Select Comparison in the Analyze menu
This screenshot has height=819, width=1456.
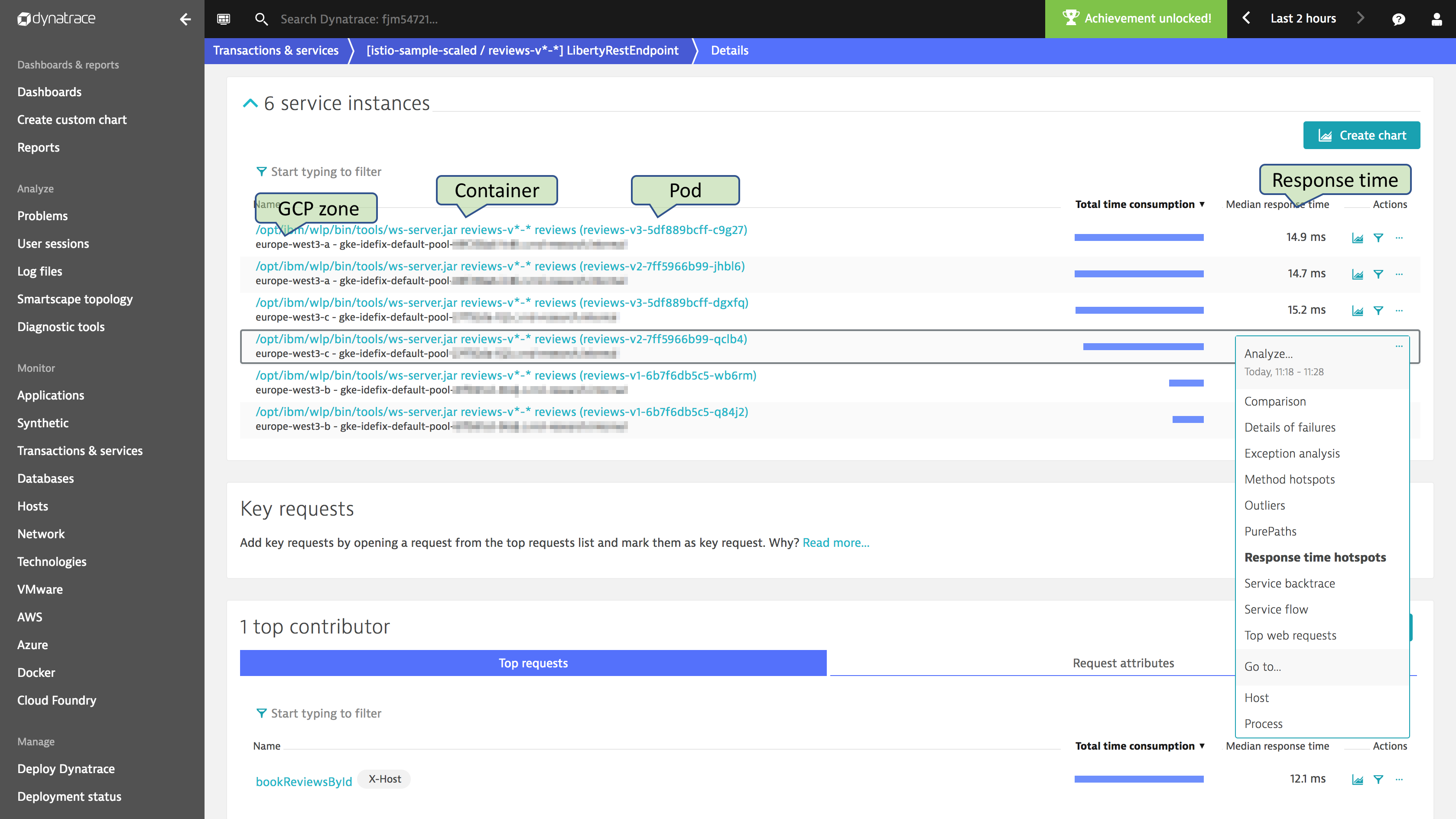[x=1274, y=401]
